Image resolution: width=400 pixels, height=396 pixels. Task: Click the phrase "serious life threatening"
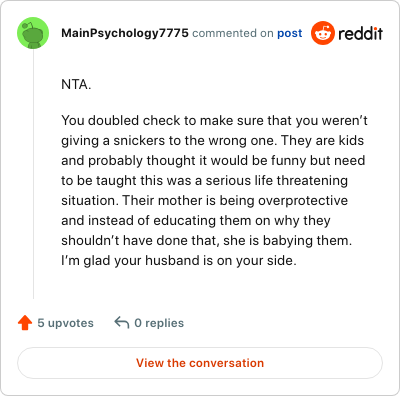click(x=277, y=181)
